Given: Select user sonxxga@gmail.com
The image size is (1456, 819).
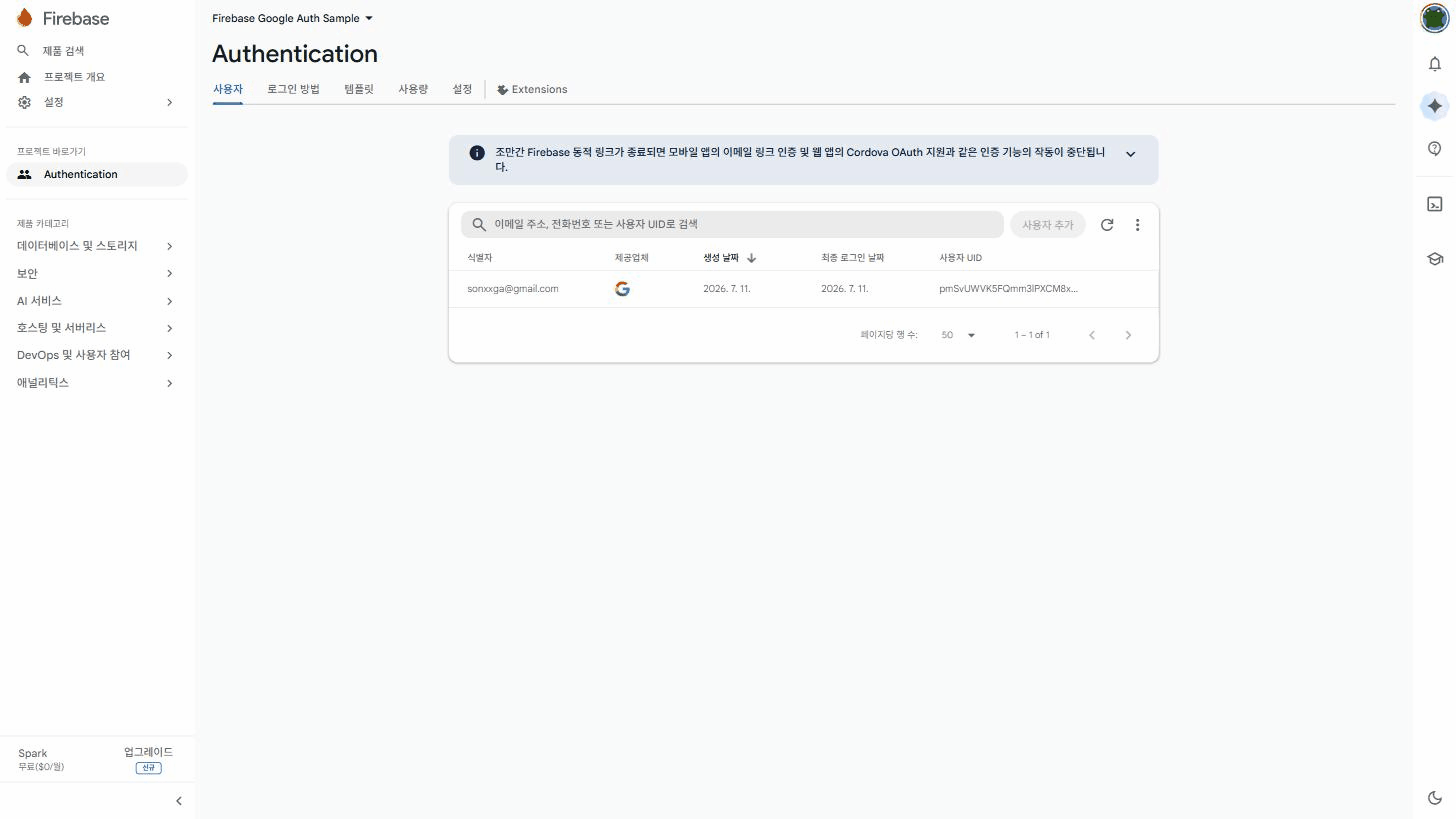Looking at the screenshot, I should click(x=513, y=289).
